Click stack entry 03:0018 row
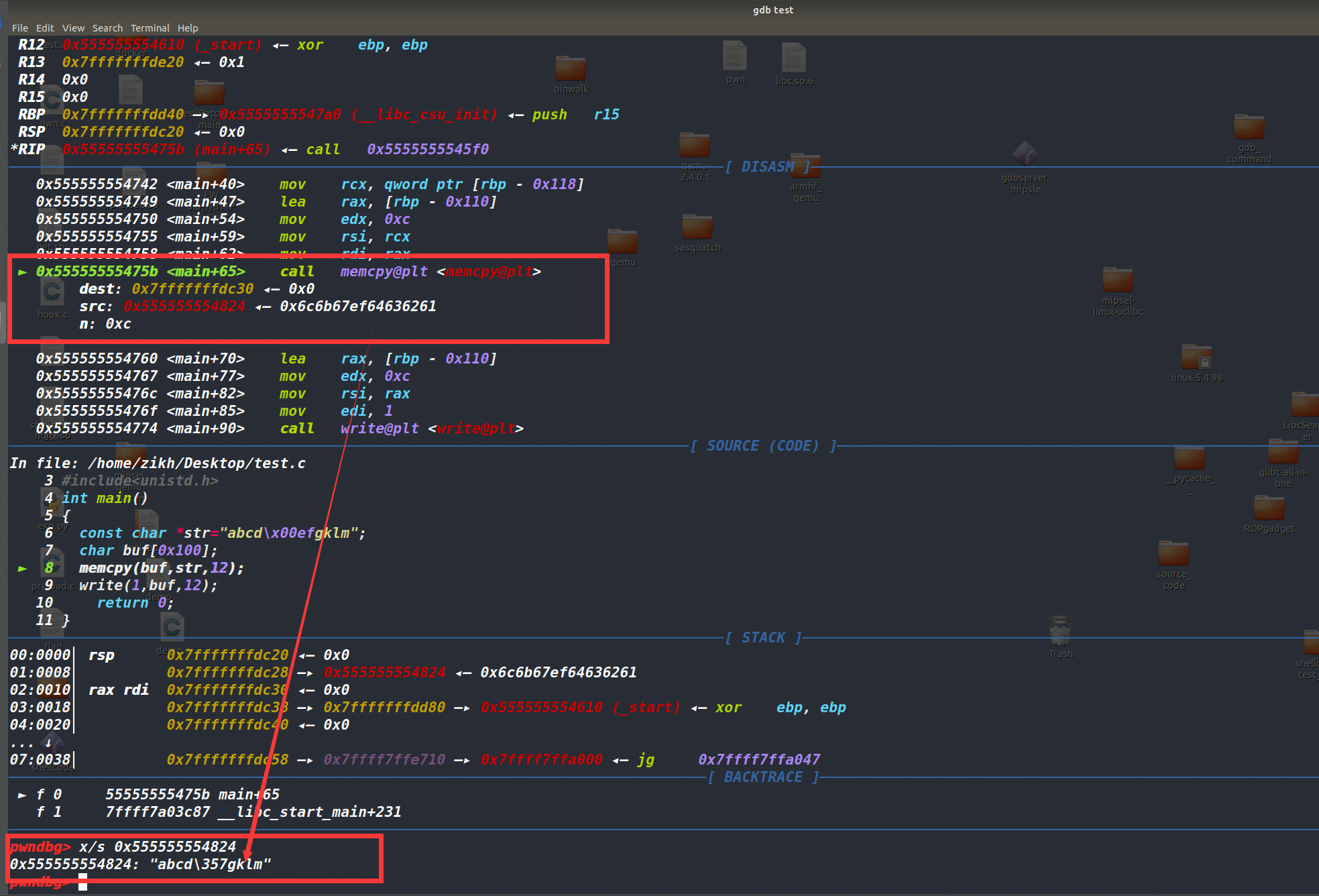Viewport: 1319px width, 896px height. coord(428,707)
